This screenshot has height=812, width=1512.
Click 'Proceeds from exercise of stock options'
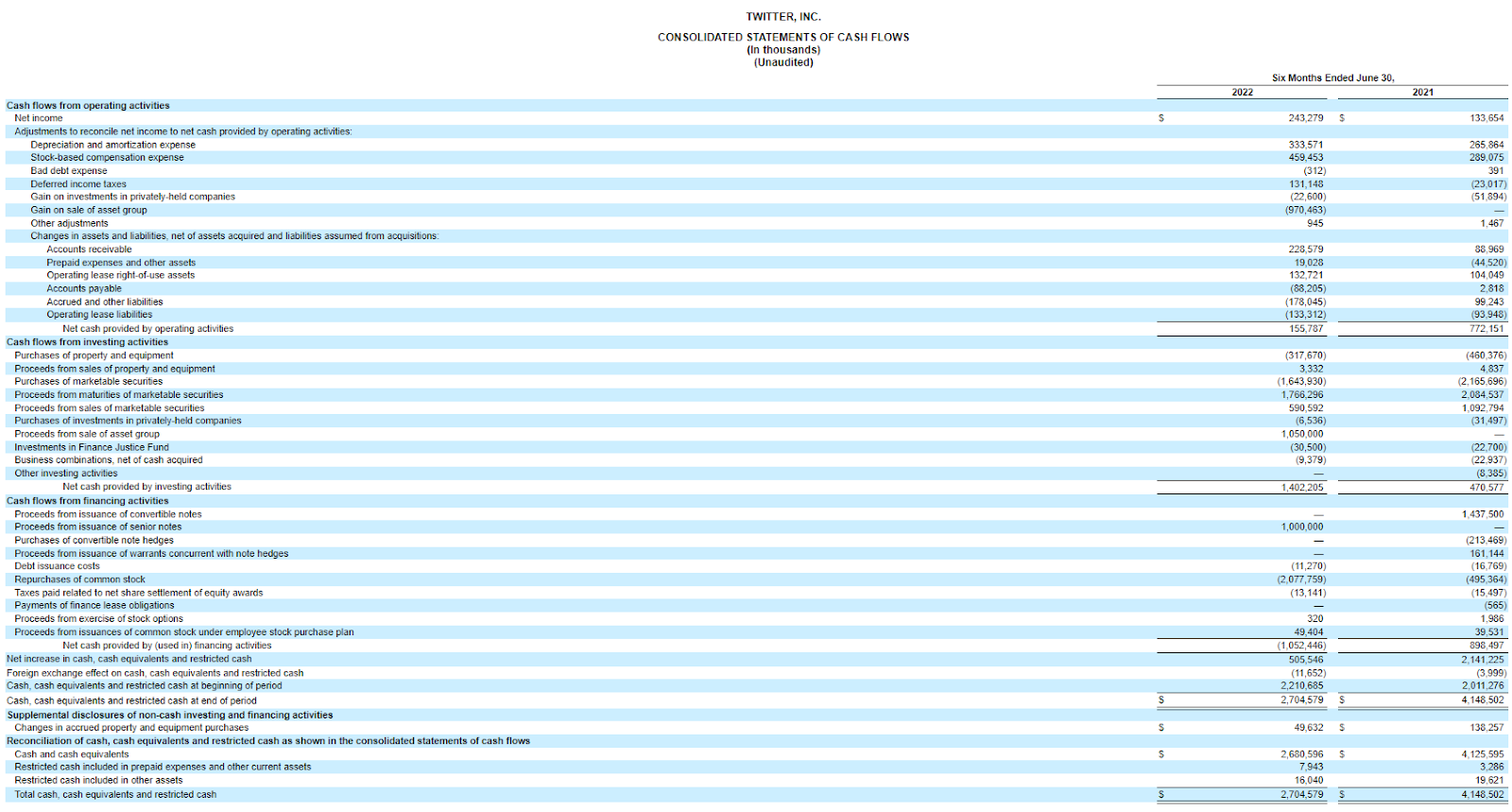pos(99,619)
